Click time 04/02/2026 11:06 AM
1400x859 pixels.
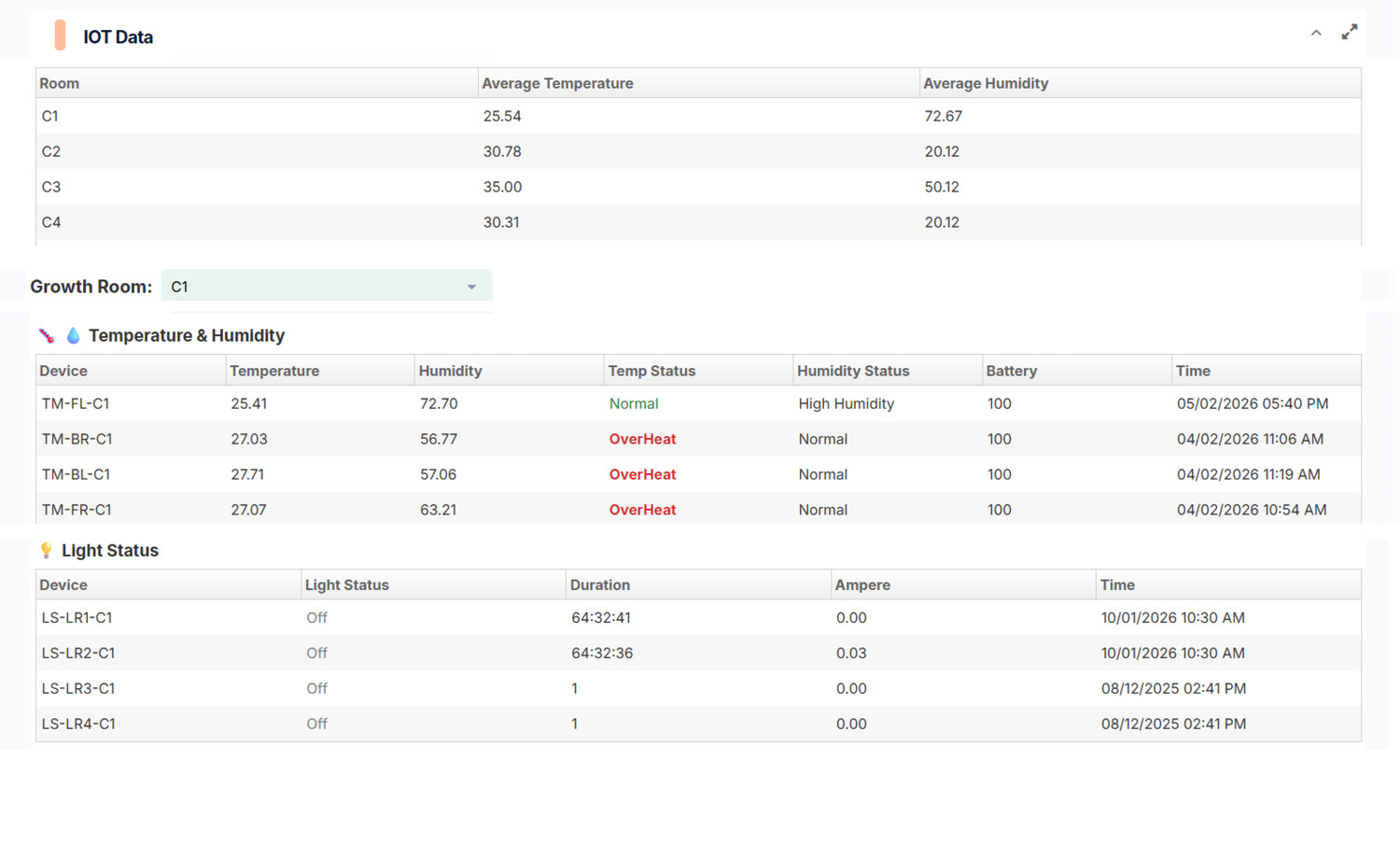[1250, 439]
